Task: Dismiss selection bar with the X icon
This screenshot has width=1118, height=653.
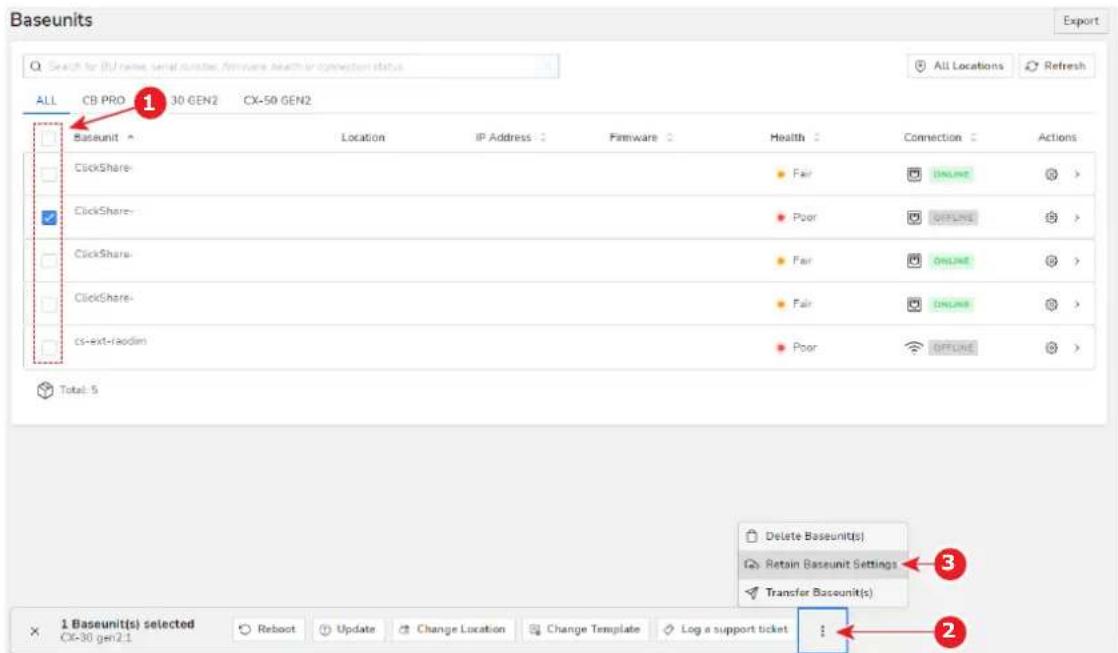Action: pos(34,631)
